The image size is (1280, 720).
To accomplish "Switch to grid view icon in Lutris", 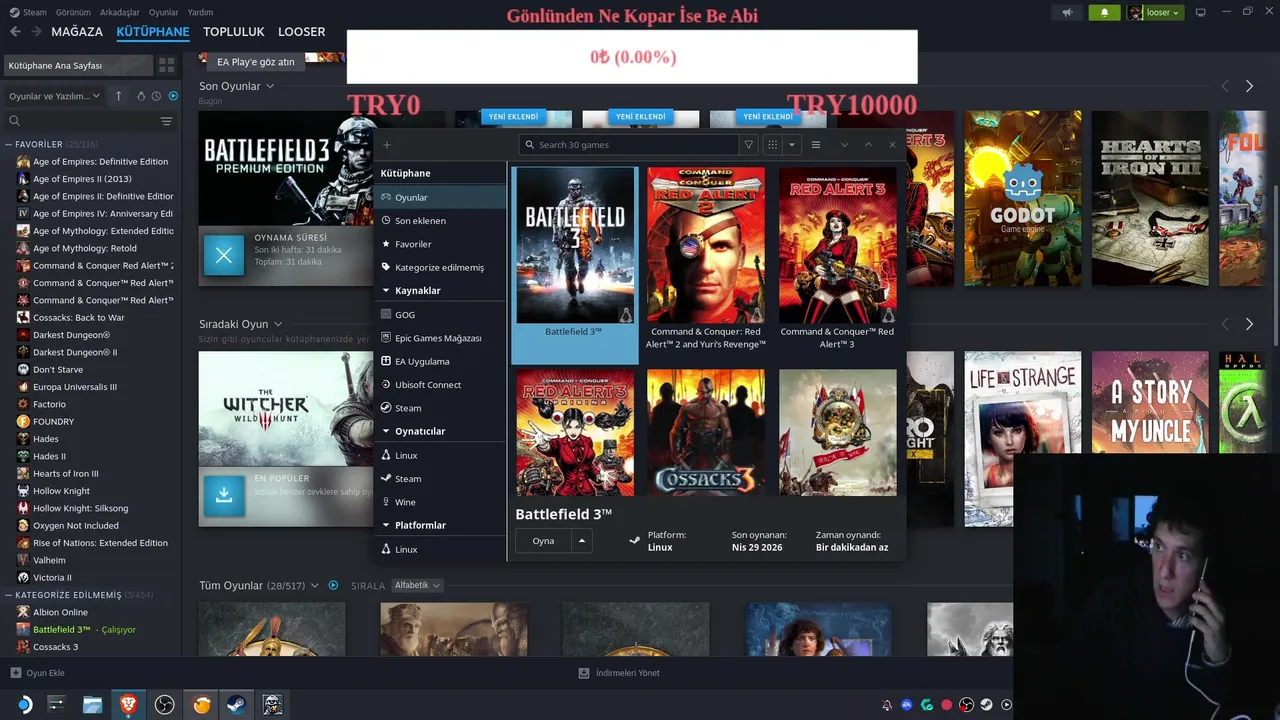I will coord(772,145).
